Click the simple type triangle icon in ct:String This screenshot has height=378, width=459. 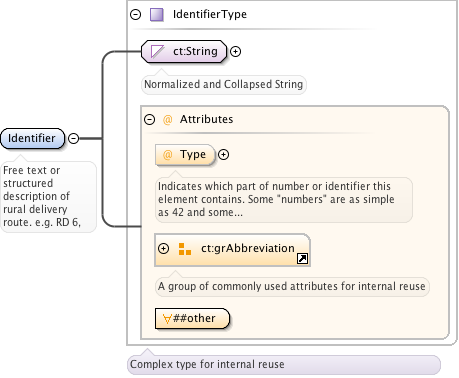coord(157,52)
